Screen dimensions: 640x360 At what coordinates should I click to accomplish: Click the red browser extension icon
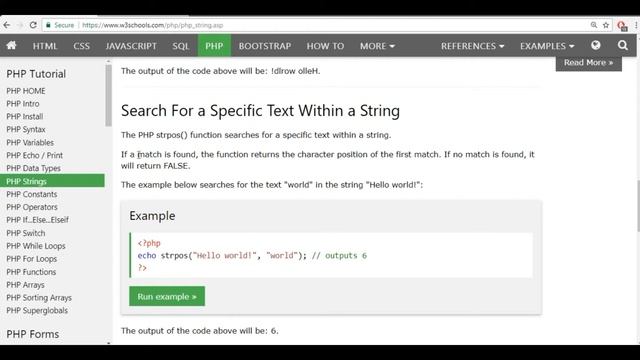622,26
